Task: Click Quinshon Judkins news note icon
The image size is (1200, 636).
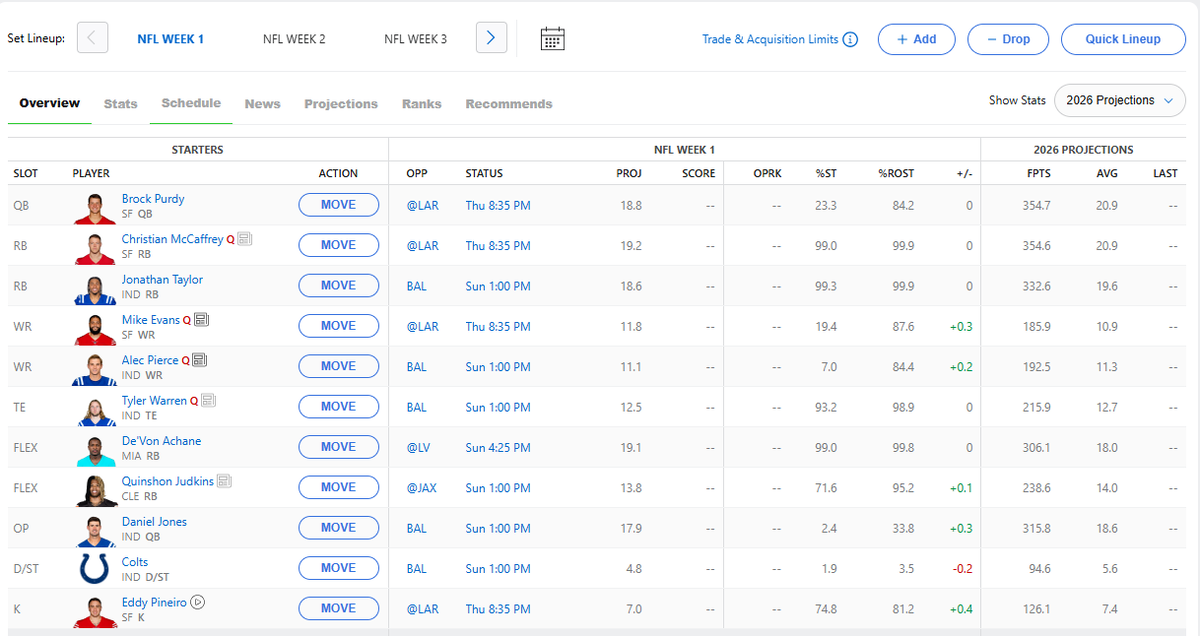Action: [x=224, y=481]
